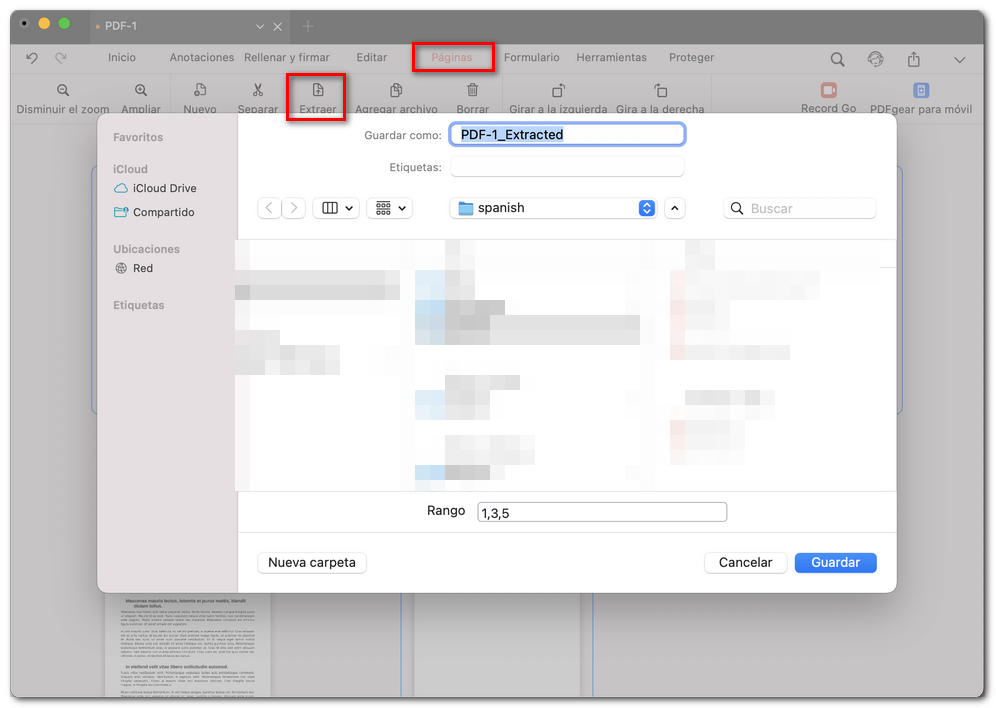
Task: Open the column view layout dropdown
Action: click(x=337, y=207)
